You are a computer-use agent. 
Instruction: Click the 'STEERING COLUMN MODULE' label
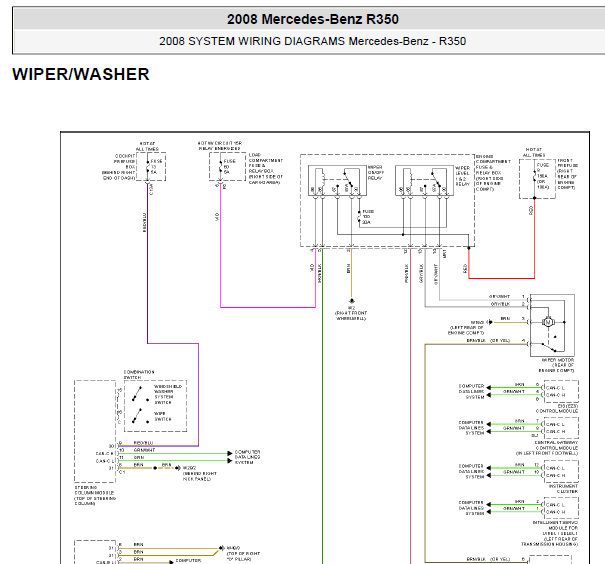coord(95,495)
